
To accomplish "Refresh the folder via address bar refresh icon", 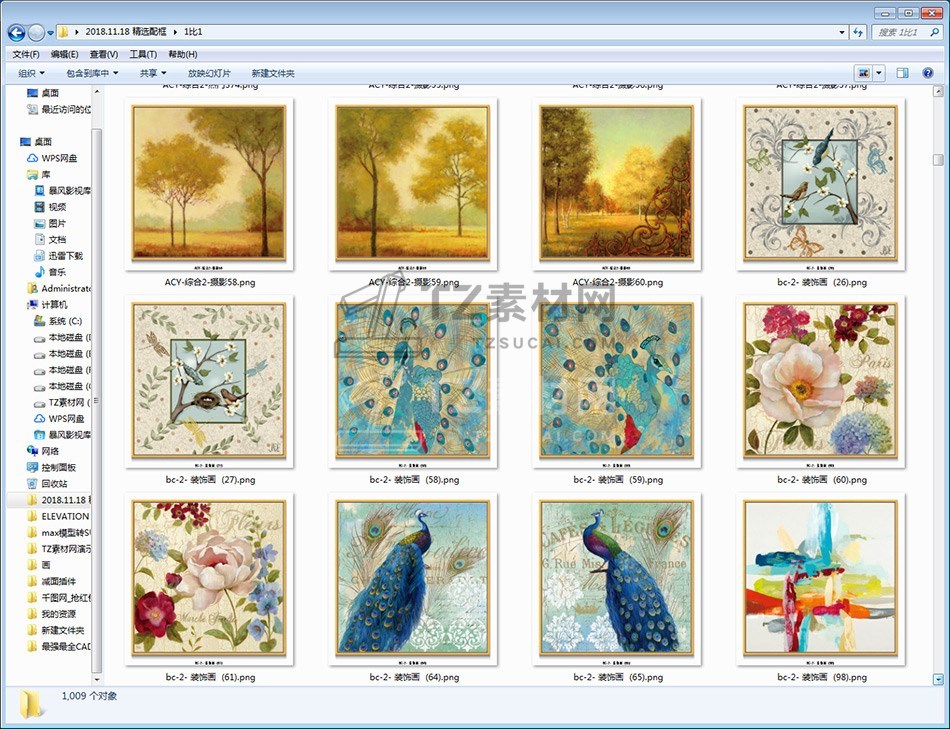I will [858, 32].
